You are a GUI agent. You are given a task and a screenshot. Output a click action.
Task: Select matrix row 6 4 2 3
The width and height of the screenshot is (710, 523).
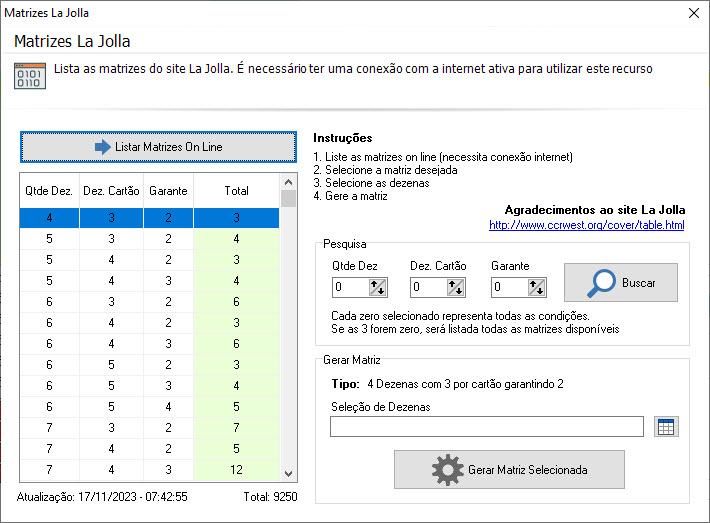click(x=149, y=323)
